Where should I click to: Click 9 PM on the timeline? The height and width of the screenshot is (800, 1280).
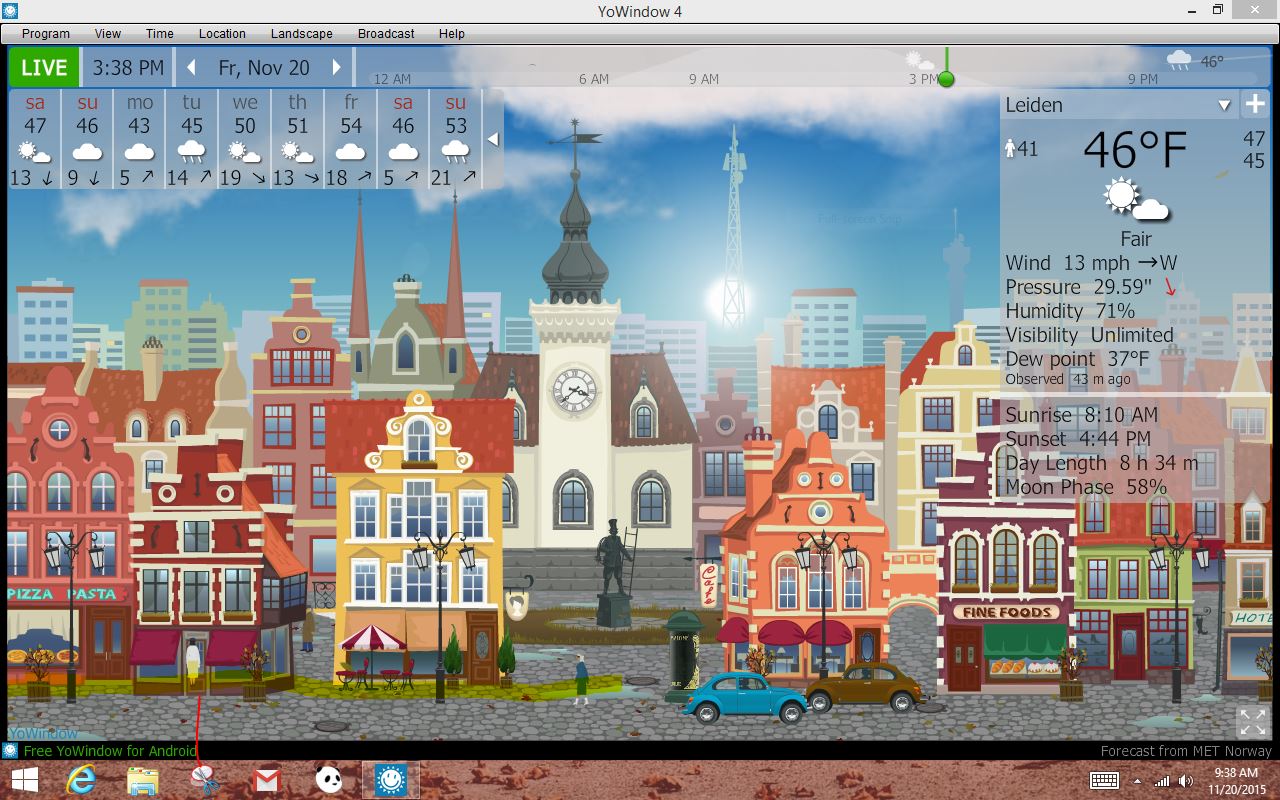point(1143,79)
